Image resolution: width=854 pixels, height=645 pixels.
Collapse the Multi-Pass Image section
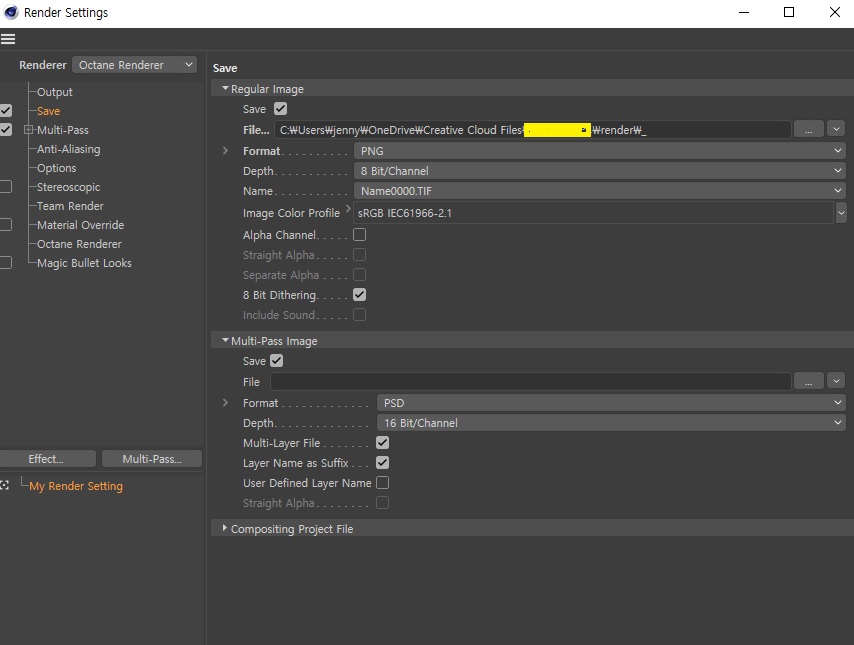click(x=225, y=340)
